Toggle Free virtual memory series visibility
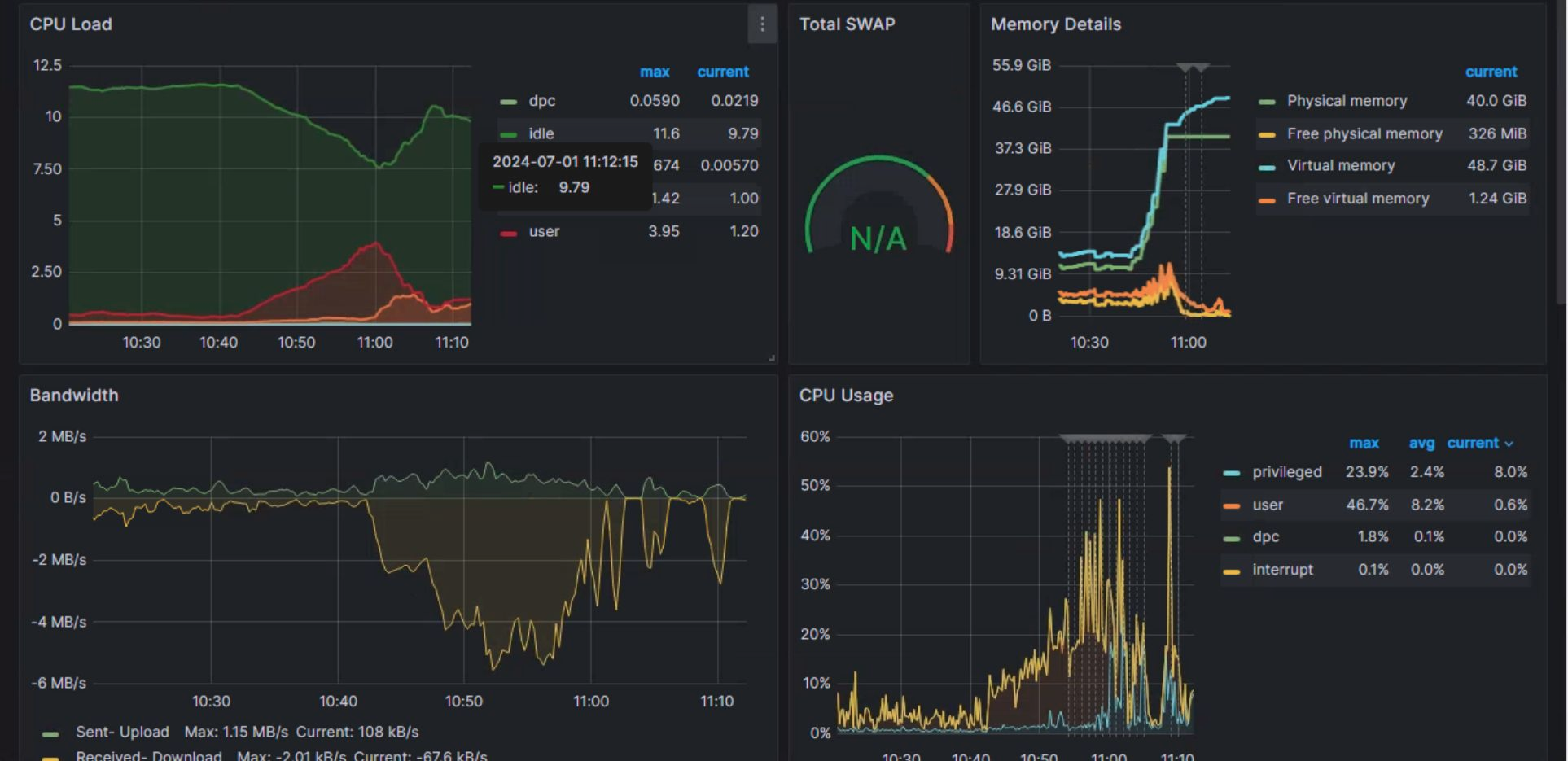 [1358, 199]
